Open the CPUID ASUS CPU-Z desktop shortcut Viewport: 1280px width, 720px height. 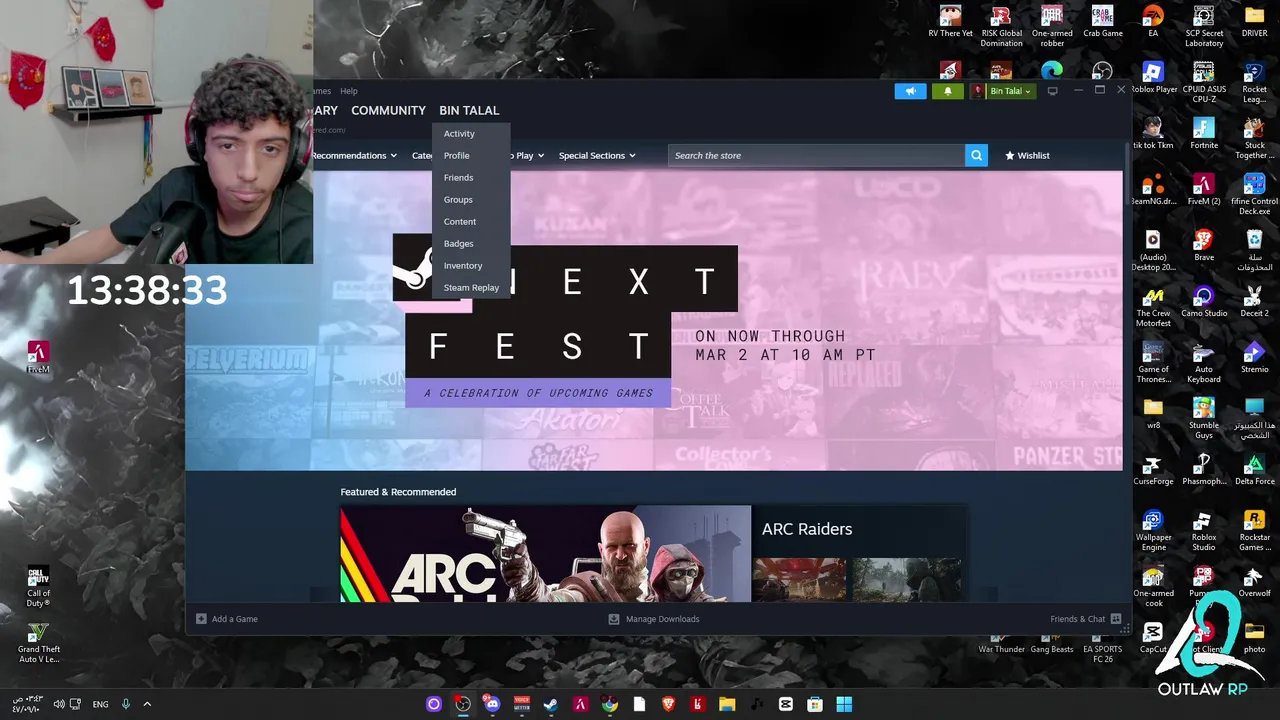point(1204,82)
